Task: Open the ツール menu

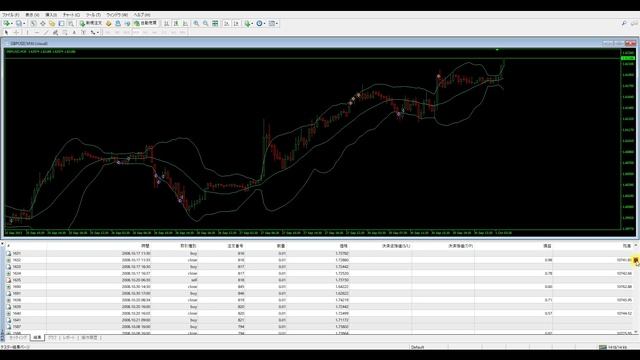Action: coord(93,15)
